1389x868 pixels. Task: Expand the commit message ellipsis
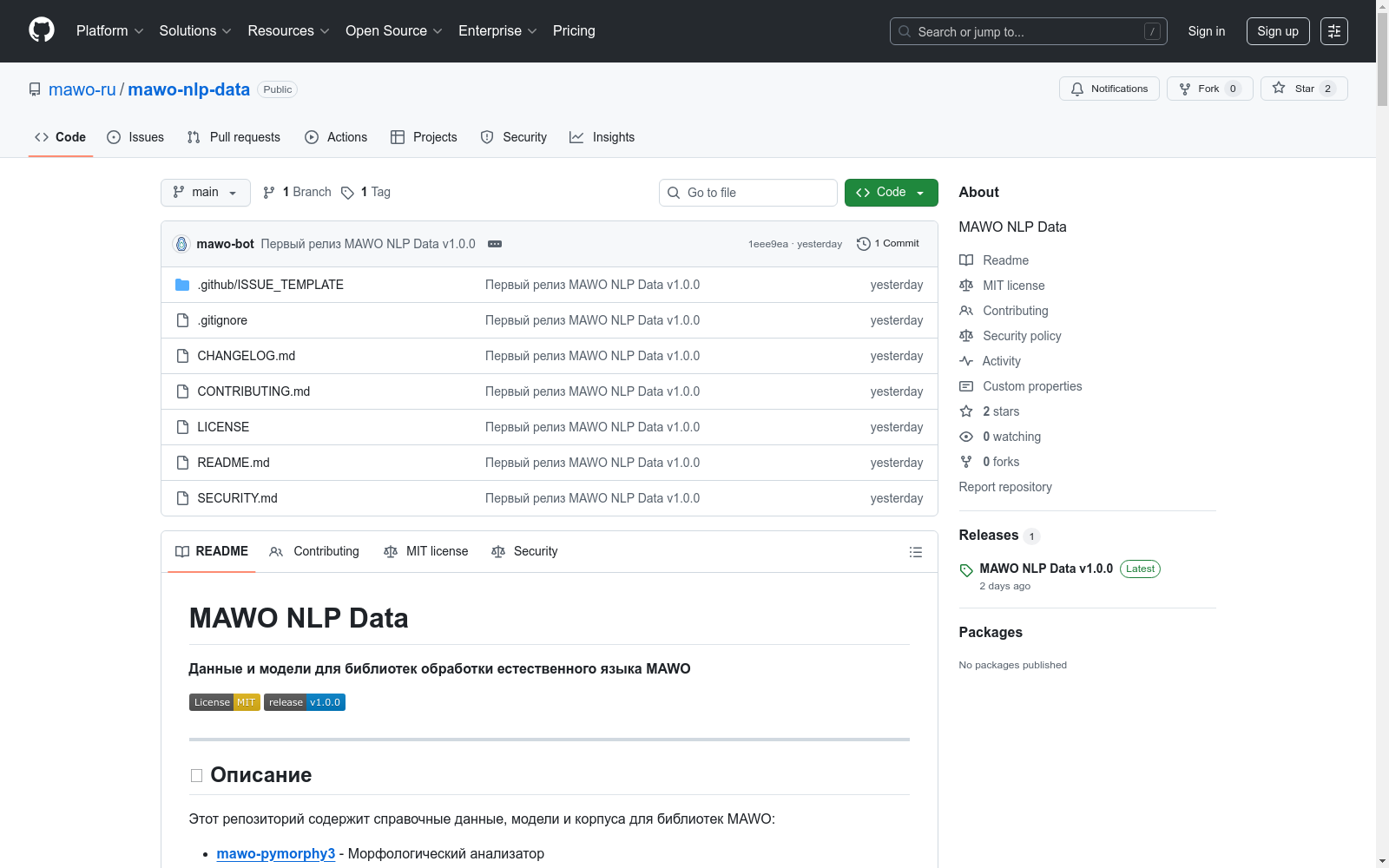click(x=495, y=244)
